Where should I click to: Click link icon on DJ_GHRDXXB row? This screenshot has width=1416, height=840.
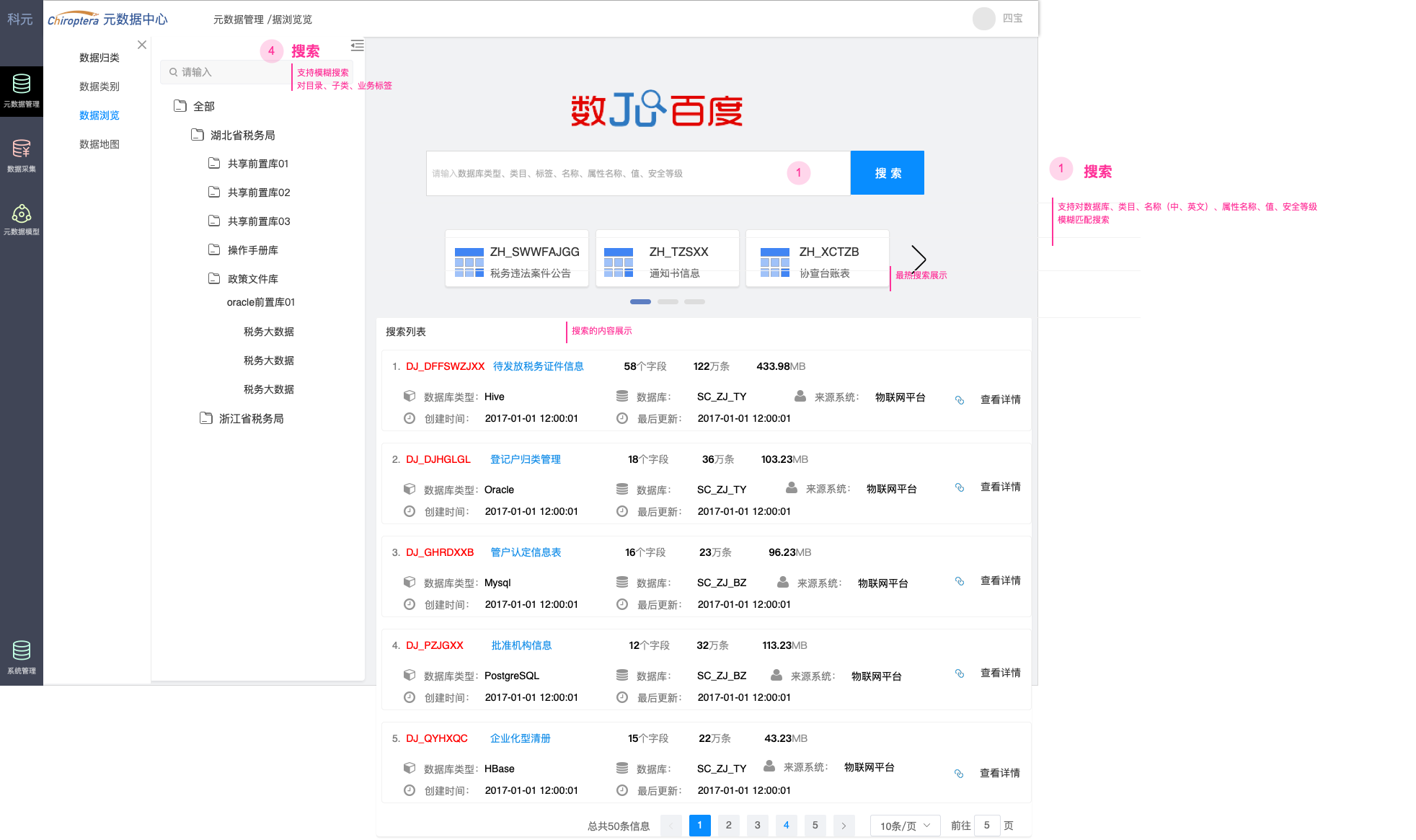click(x=960, y=581)
